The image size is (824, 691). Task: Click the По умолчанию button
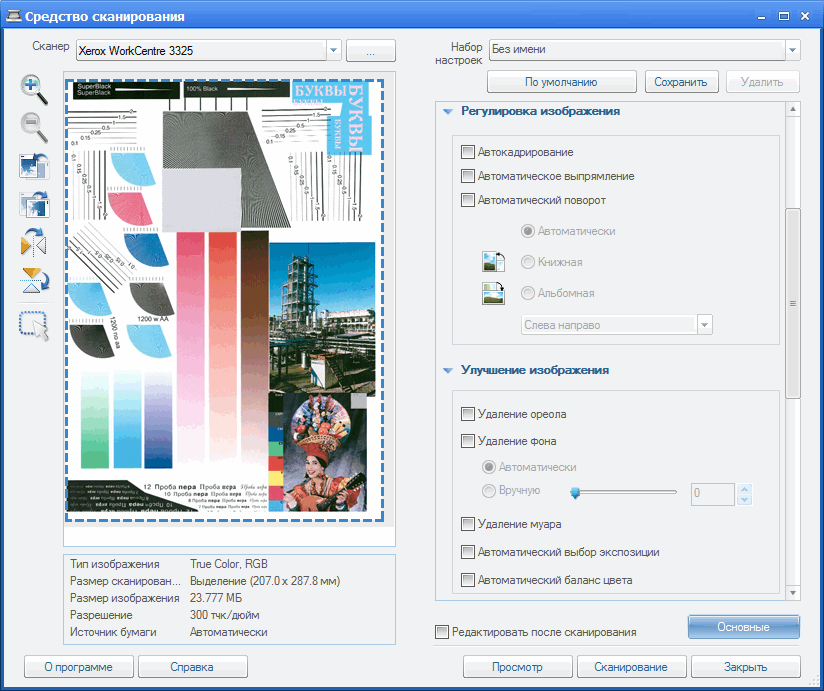(x=561, y=82)
